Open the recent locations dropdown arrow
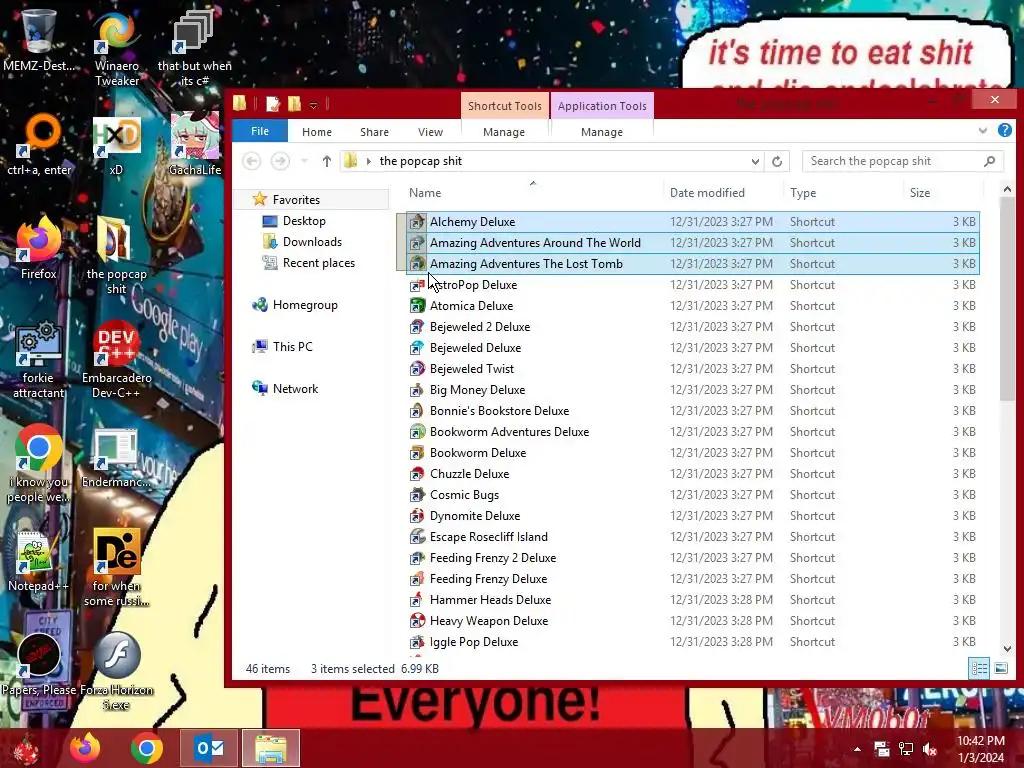 click(x=304, y=161)
